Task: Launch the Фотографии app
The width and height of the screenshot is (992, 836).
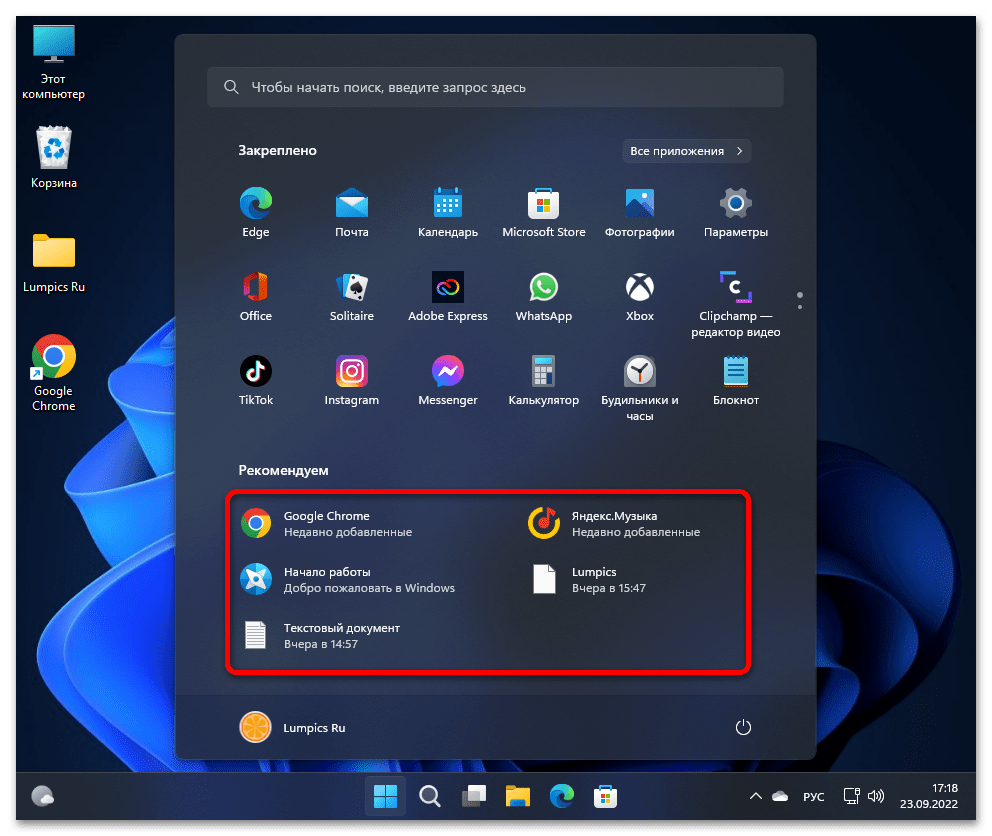Action: (640, 212)
